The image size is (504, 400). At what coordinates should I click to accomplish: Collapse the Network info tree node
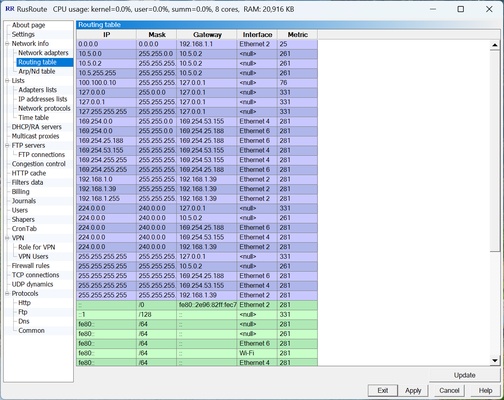pos(7,44)
